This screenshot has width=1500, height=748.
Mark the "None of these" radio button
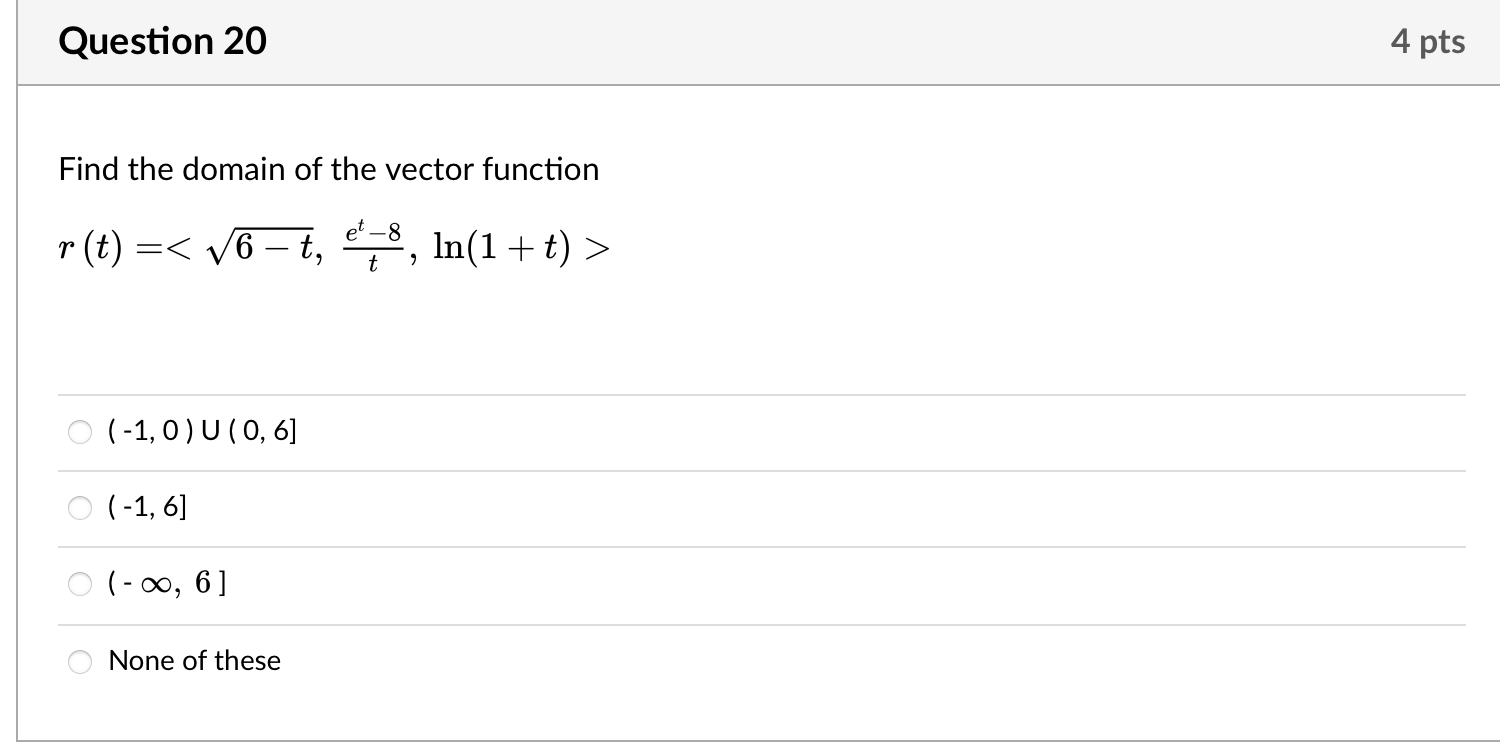pyautogui.click(x=79, y=661)
